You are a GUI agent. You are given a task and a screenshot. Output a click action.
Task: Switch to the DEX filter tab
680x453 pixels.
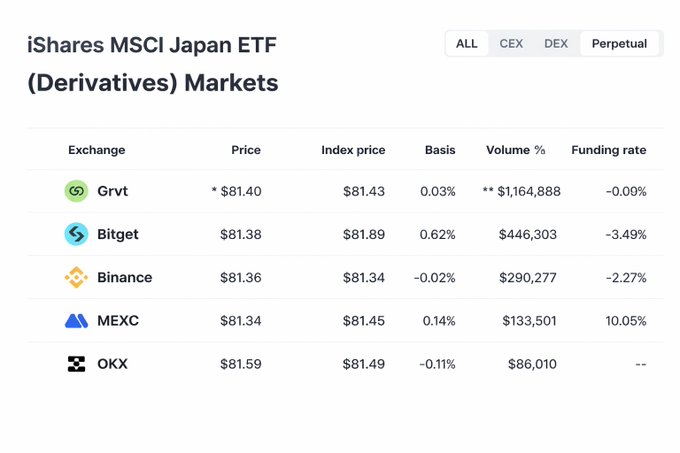coord(556,44)
